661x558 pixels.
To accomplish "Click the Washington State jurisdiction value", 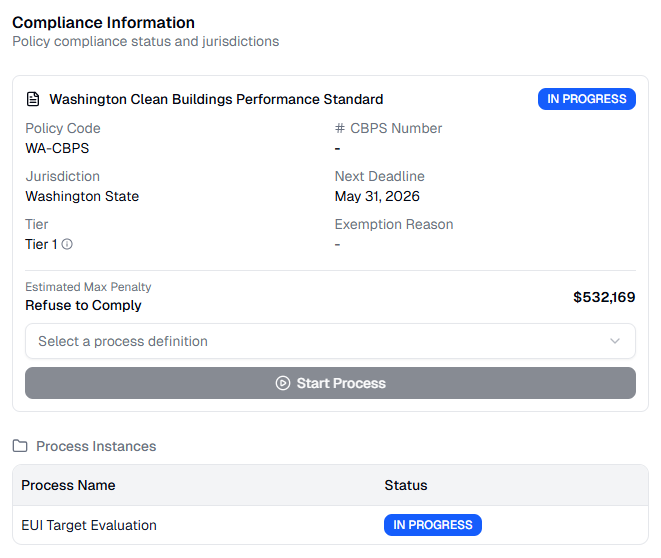I will click(x=82, y=196).
